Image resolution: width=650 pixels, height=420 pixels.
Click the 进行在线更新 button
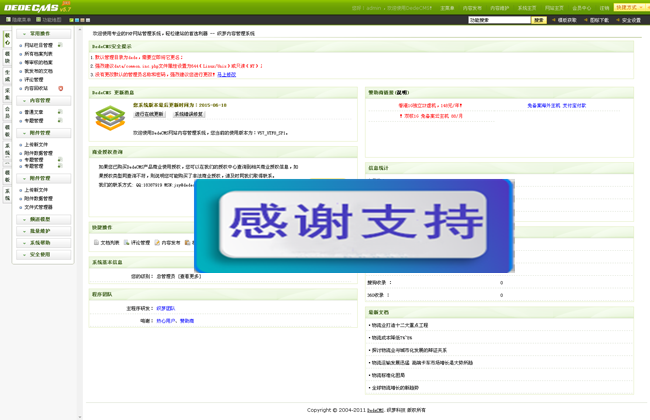pyautogui.click(x=149, y=114)
